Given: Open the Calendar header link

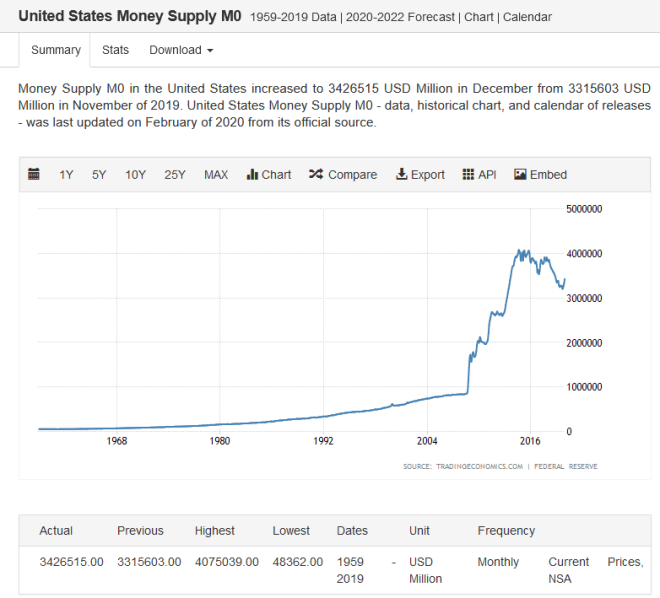Looking at the screenshot, I should [527, 17].
